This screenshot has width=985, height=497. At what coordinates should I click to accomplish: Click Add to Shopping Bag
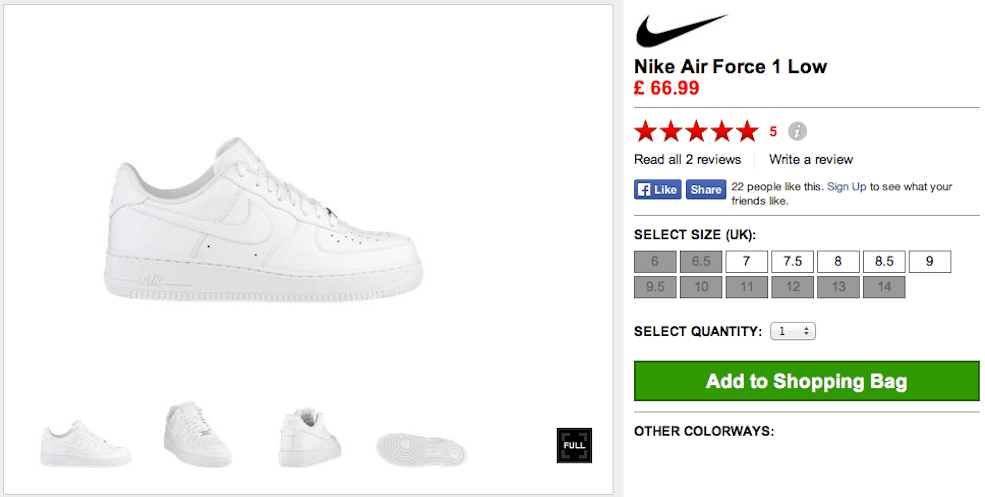coord(806,381)
